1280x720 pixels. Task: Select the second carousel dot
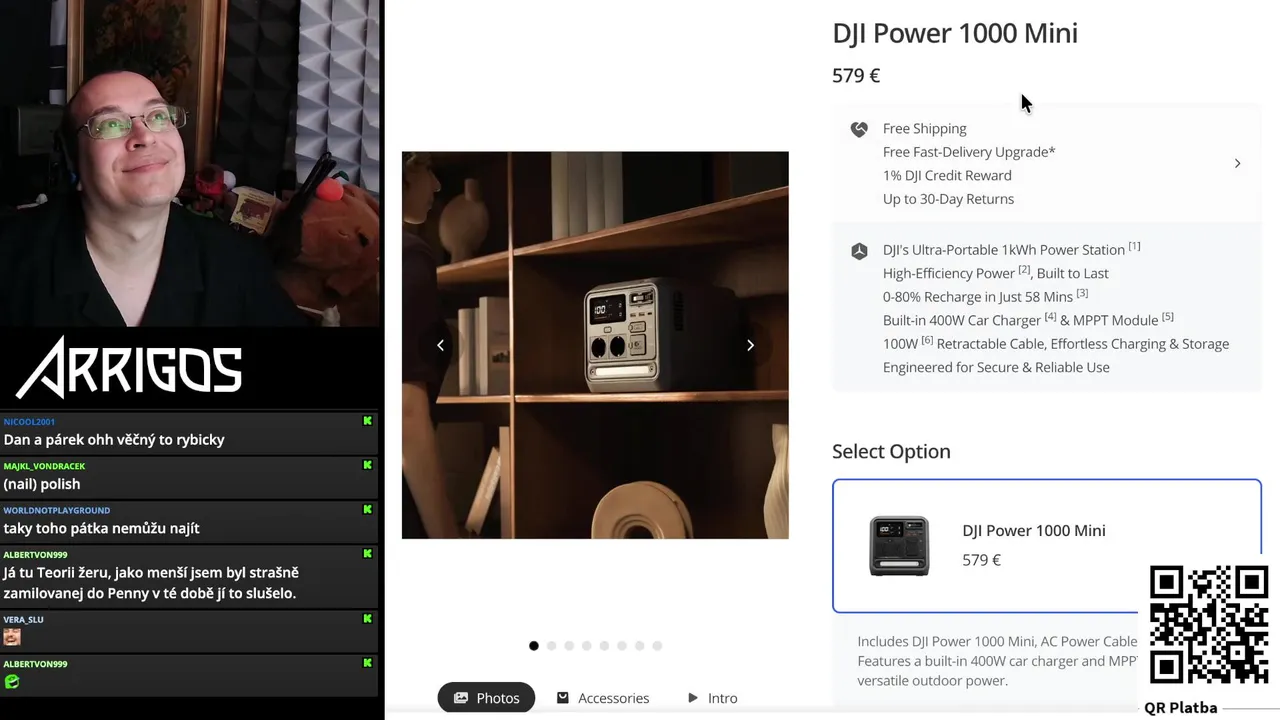click(552, 646)
